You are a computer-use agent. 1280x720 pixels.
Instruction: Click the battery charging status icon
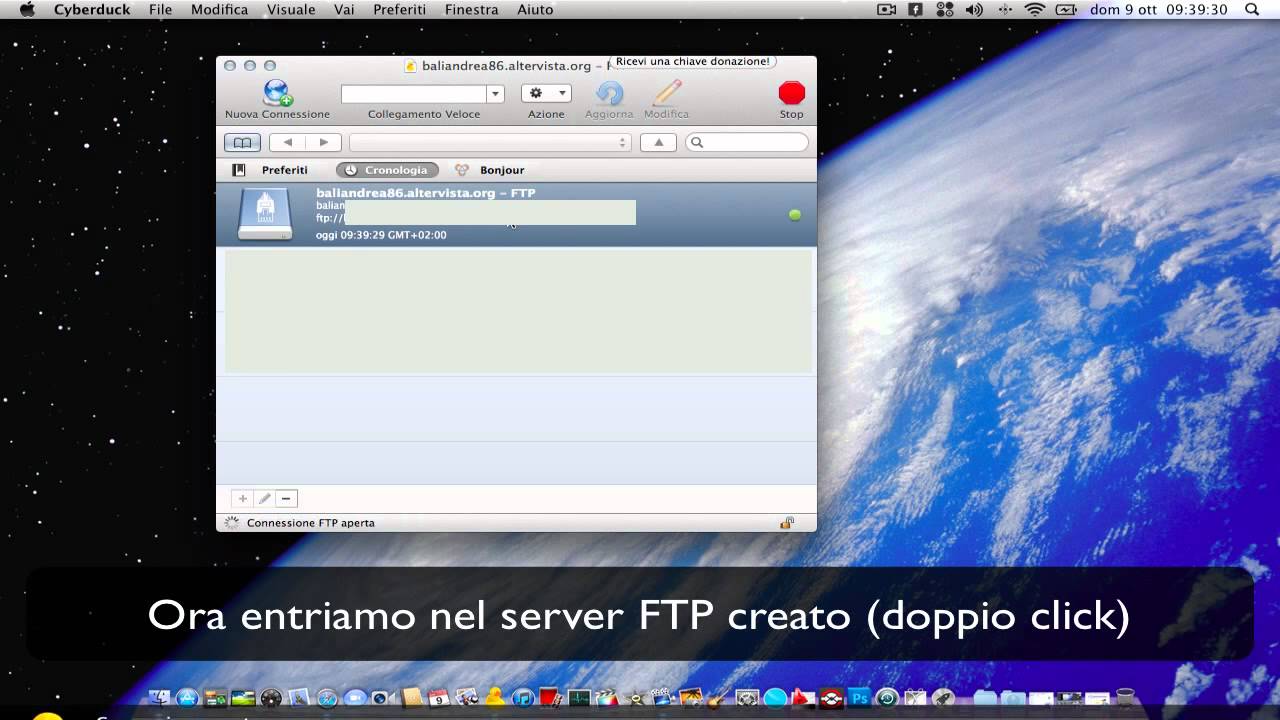pos(1066,9)
